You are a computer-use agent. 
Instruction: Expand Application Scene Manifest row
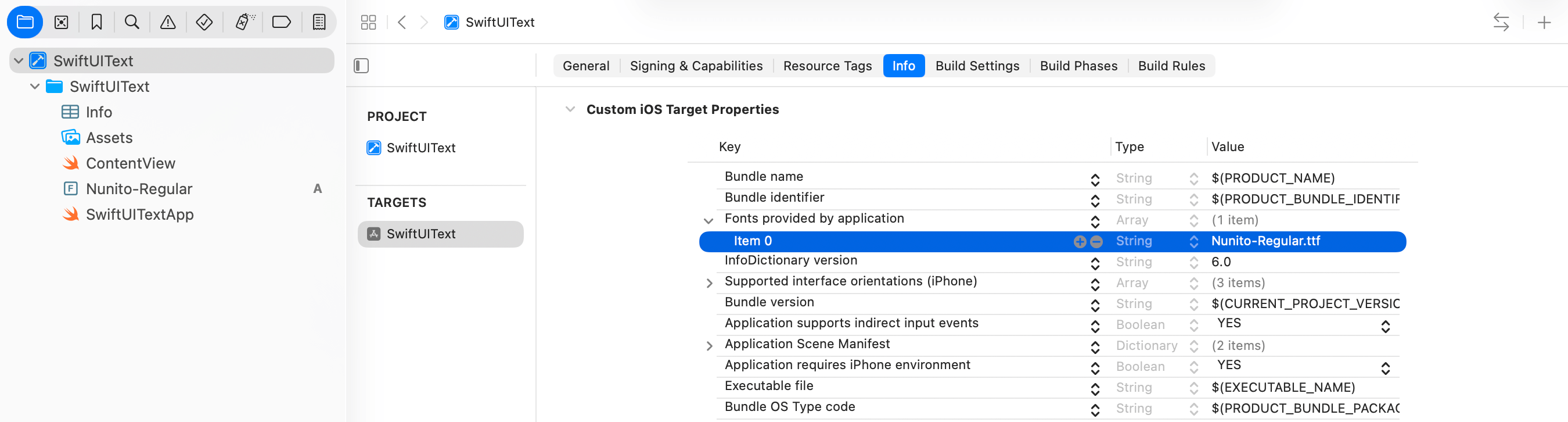[709, 346]
